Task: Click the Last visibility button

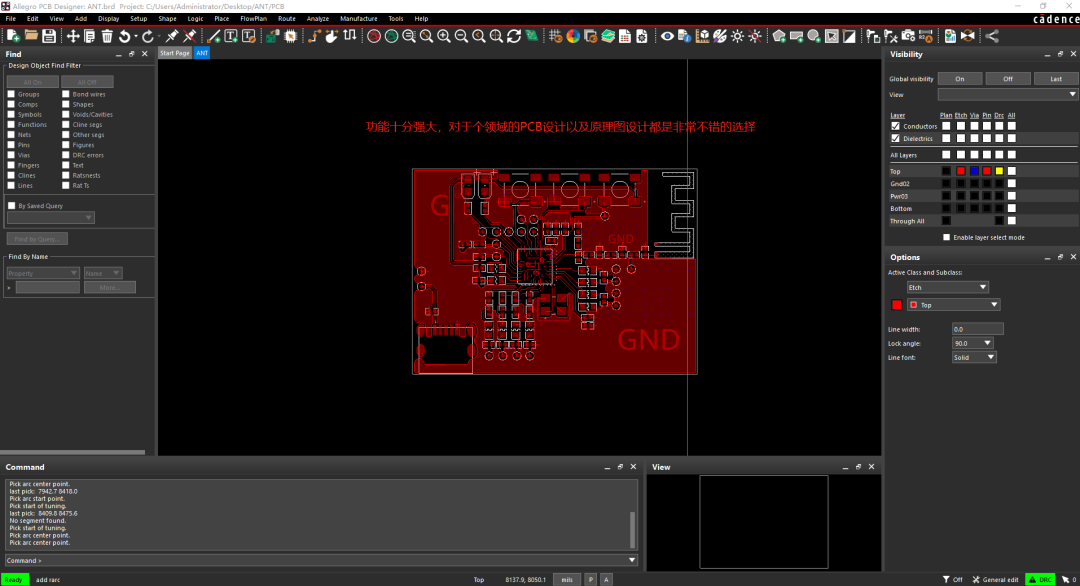Action: [x=1056, y=79]
